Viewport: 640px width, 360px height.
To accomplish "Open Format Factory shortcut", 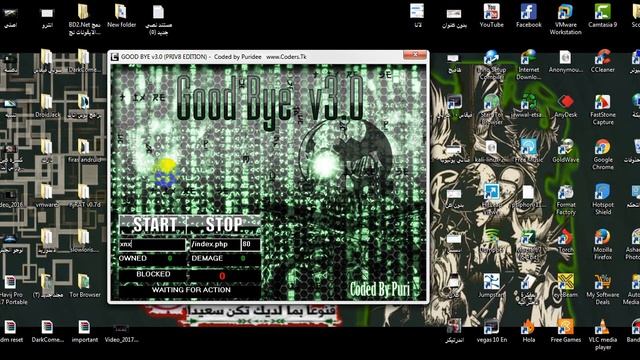I will click(566, 200).
